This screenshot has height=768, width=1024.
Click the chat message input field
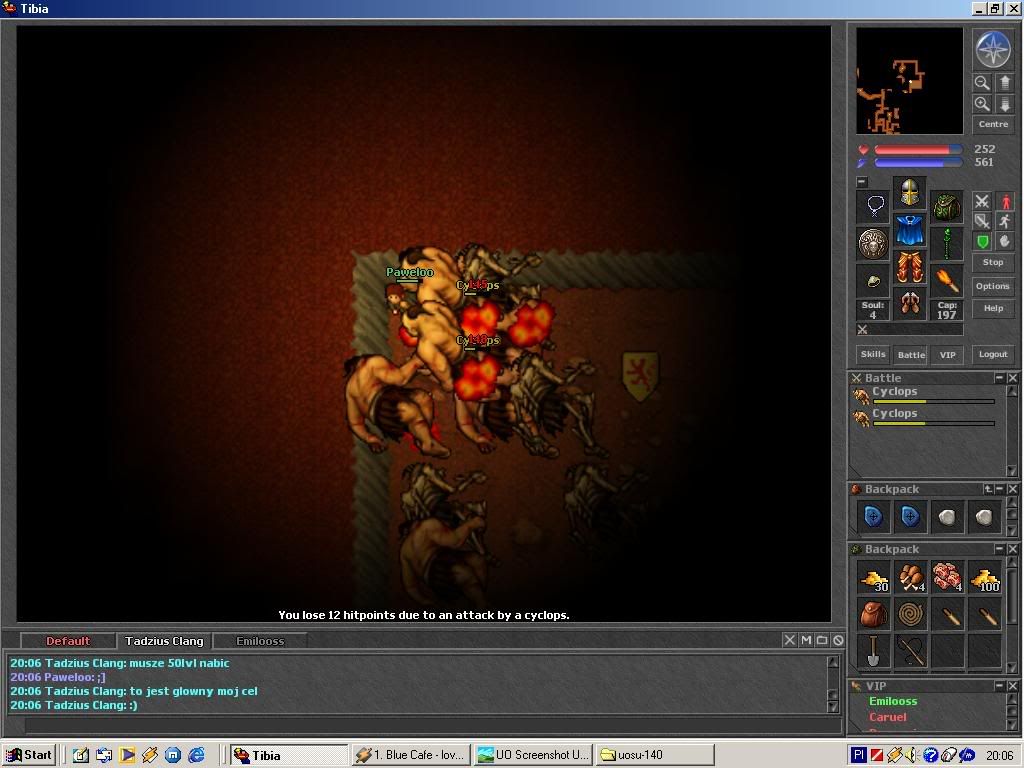432,725
